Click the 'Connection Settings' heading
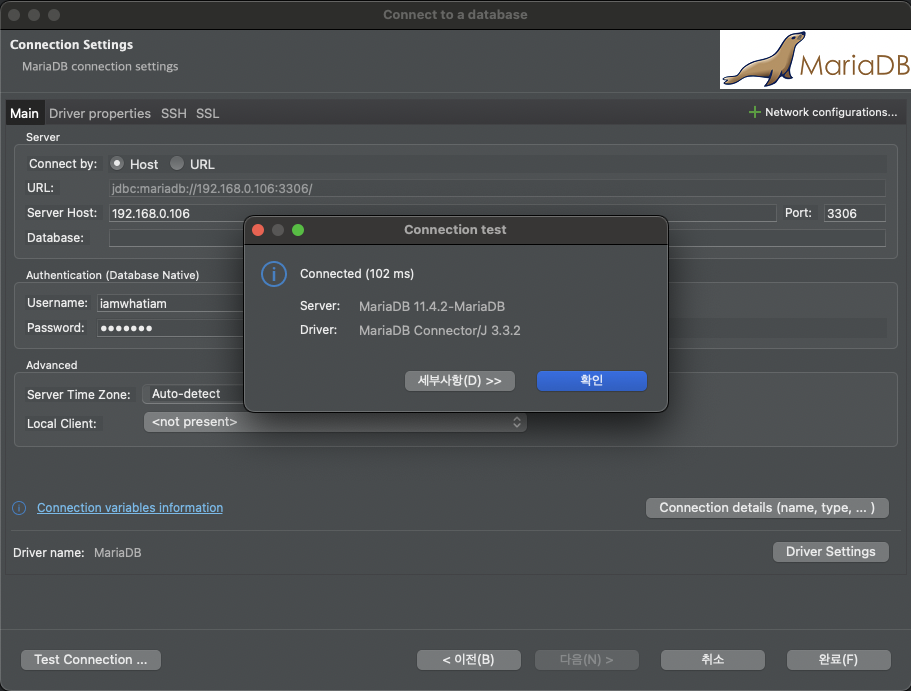The width and height of the screenshot is (911, 691). (x=71, y=45)
